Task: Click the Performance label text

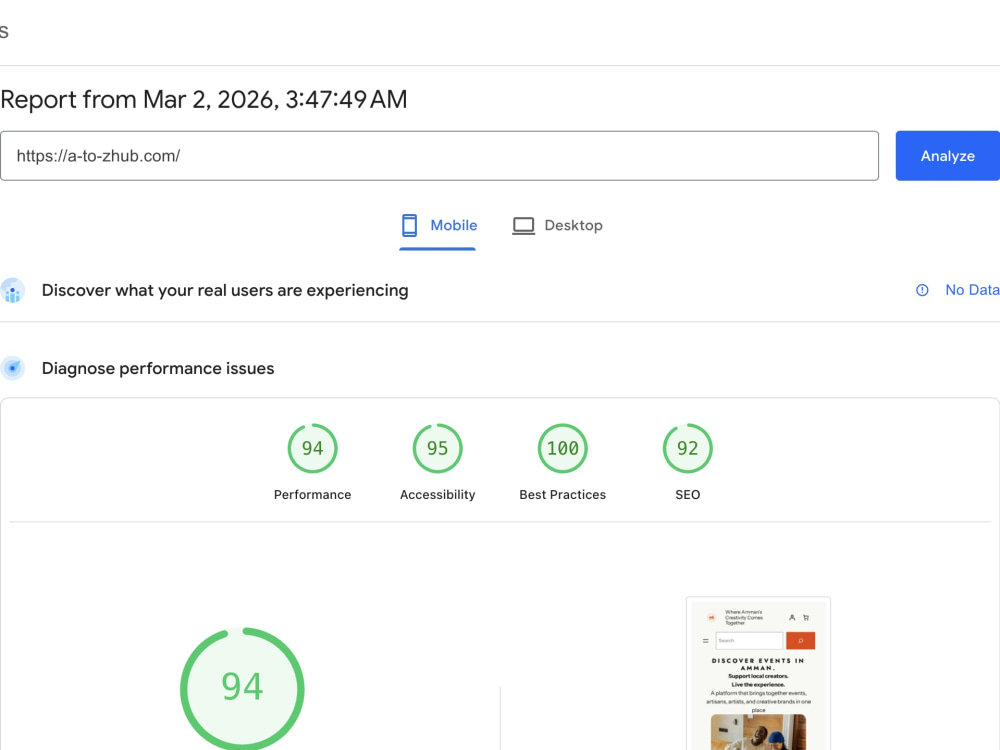Action: 312,495
